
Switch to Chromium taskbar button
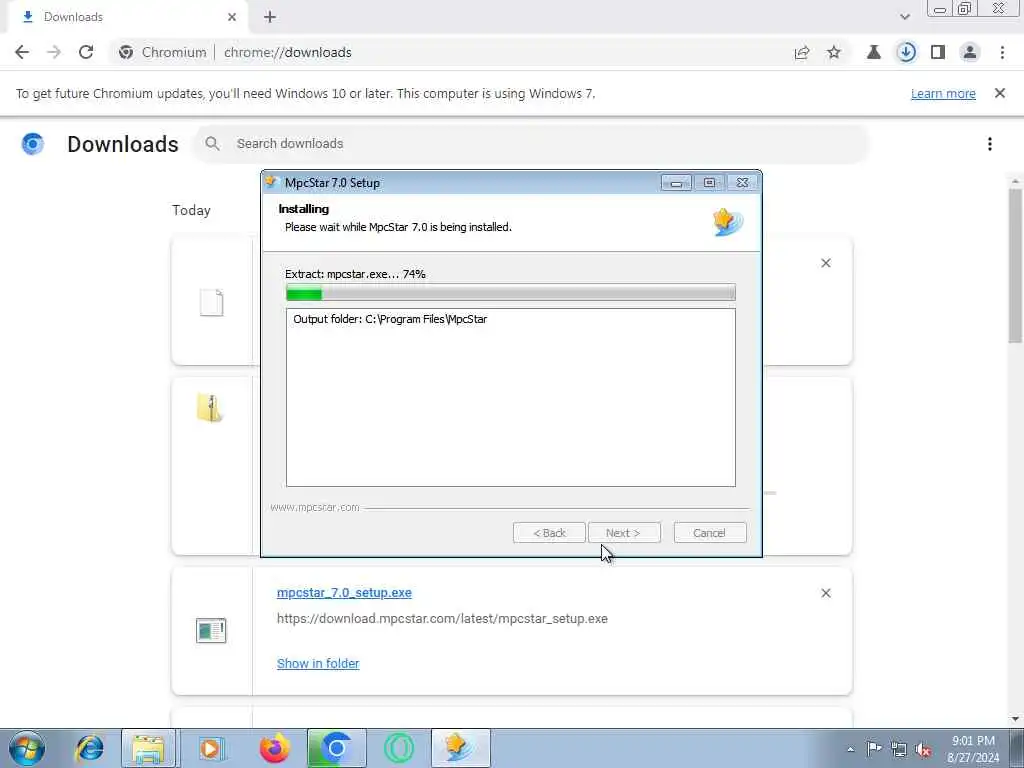click(x=336, y=748)
